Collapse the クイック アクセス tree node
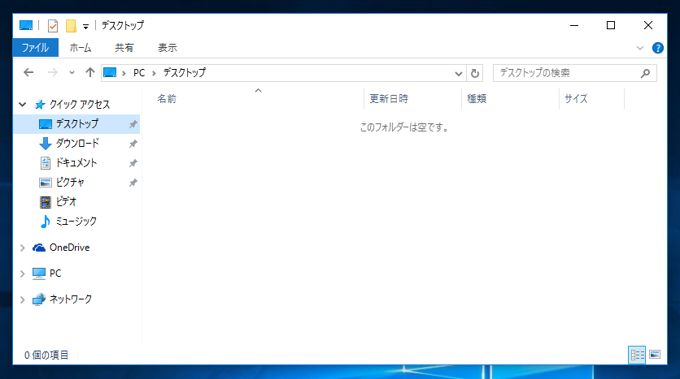 [x=23, y=105]
